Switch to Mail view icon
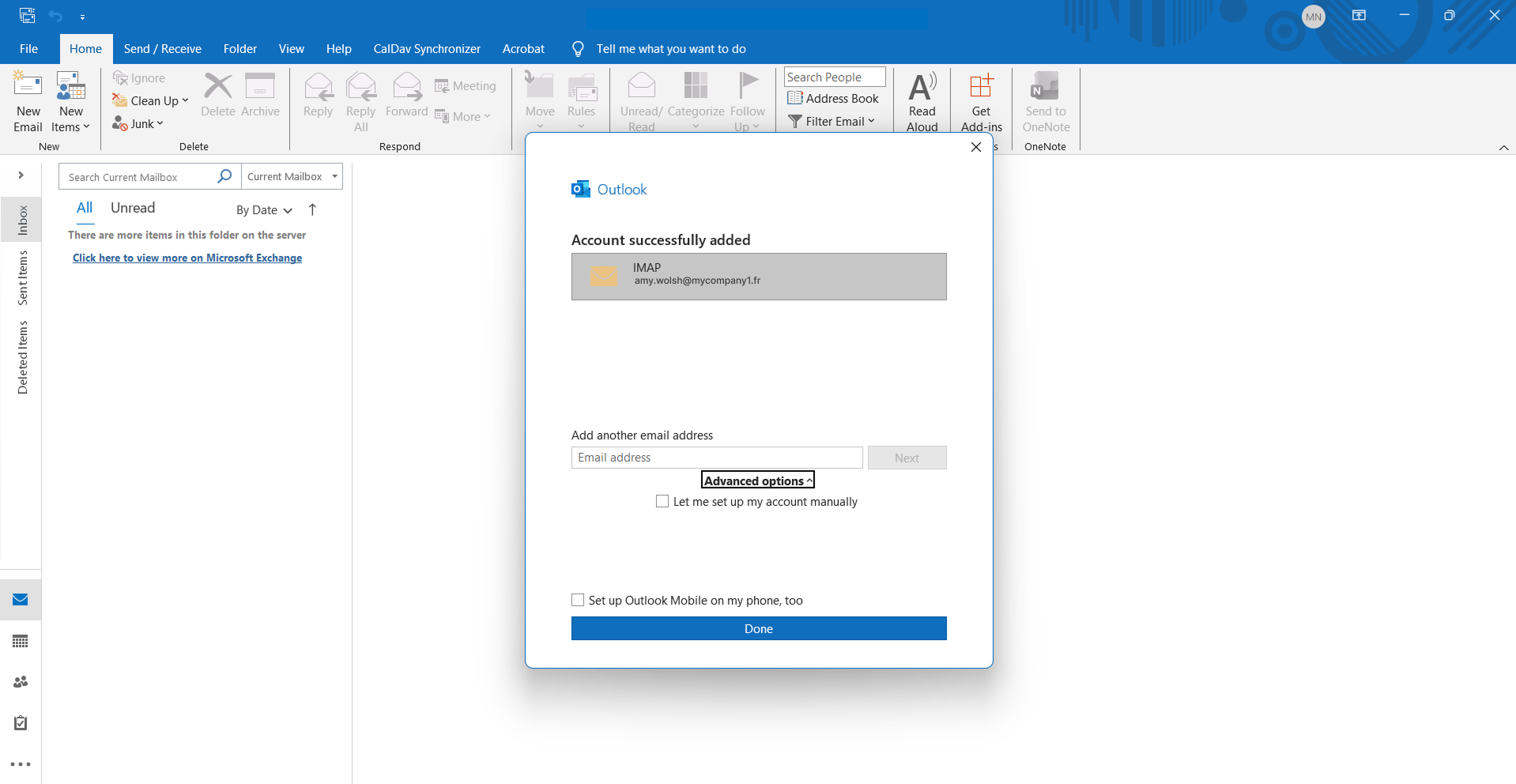Screen dimensions: 1516x784 21,600
